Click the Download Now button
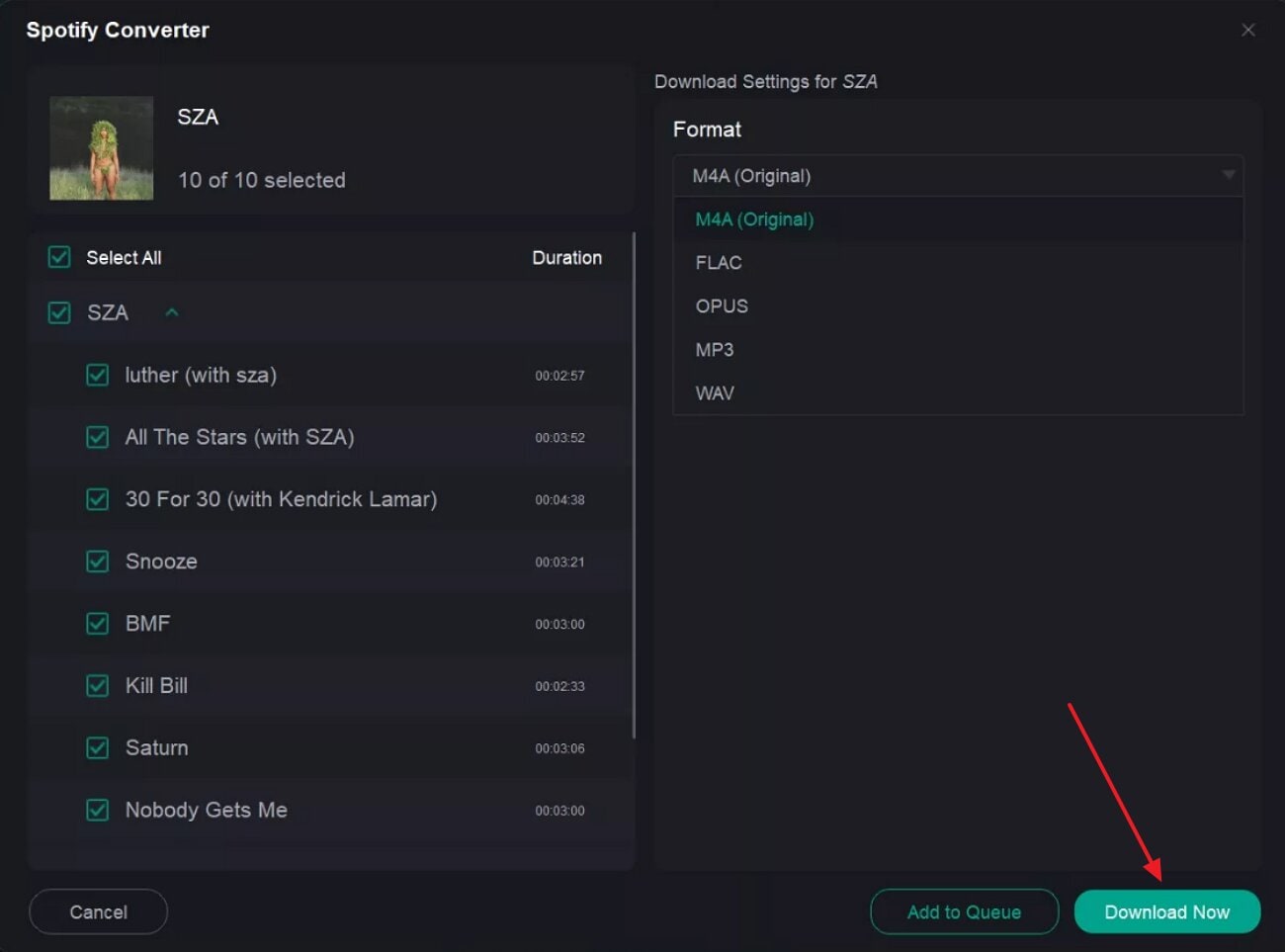 click(x=1167, y=911)
